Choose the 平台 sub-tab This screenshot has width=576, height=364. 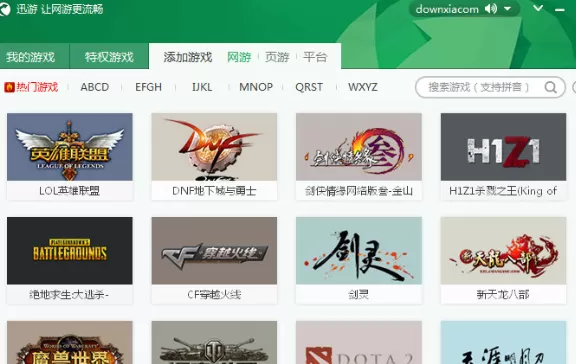tap(315, 57)
